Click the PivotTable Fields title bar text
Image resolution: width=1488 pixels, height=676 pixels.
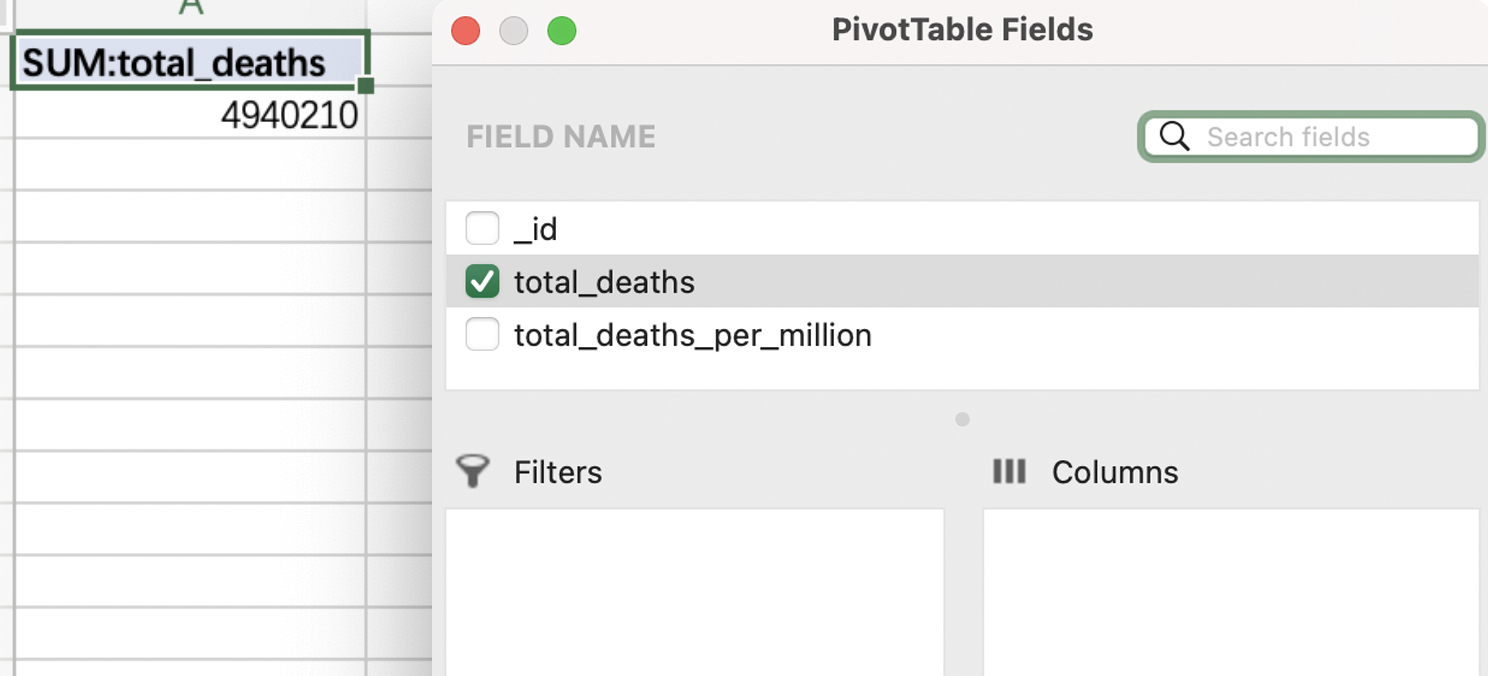pos(962,30)
